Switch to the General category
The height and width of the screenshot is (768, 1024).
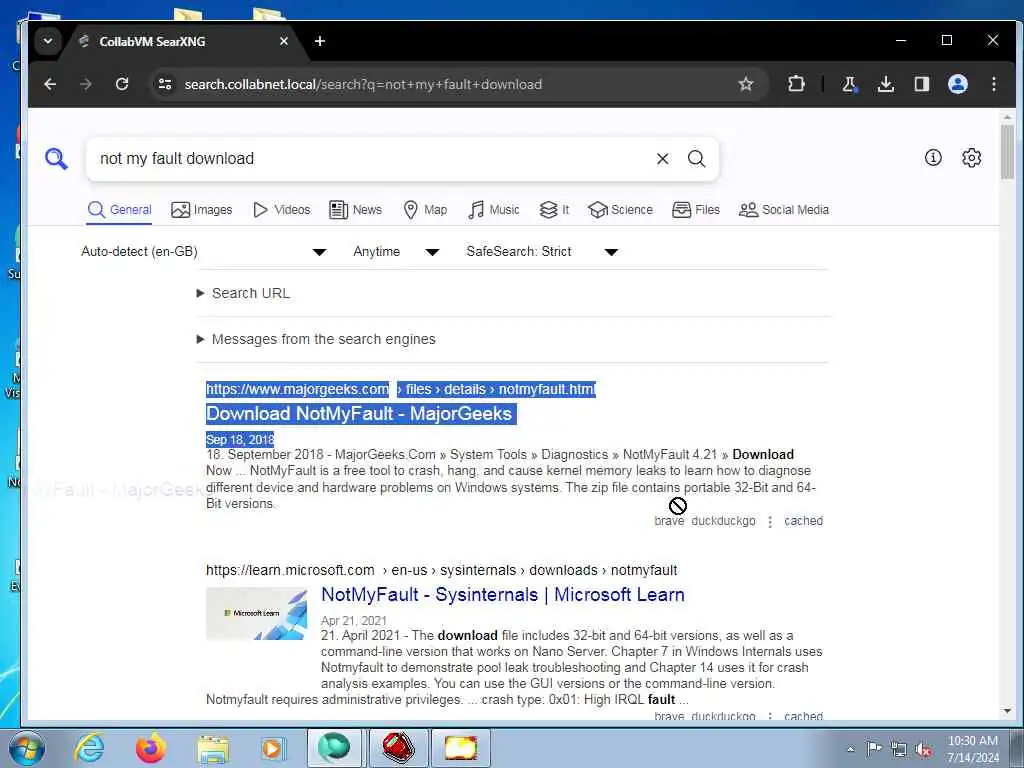pos(120,210)
